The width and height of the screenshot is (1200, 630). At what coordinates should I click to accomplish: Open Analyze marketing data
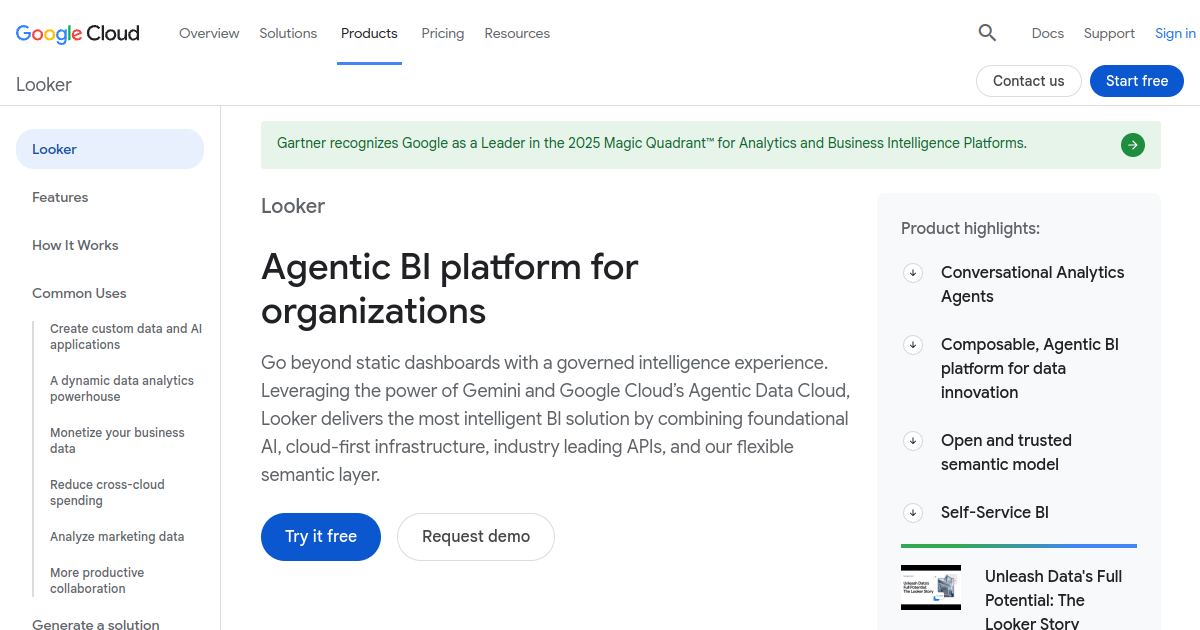click(117, 537)
